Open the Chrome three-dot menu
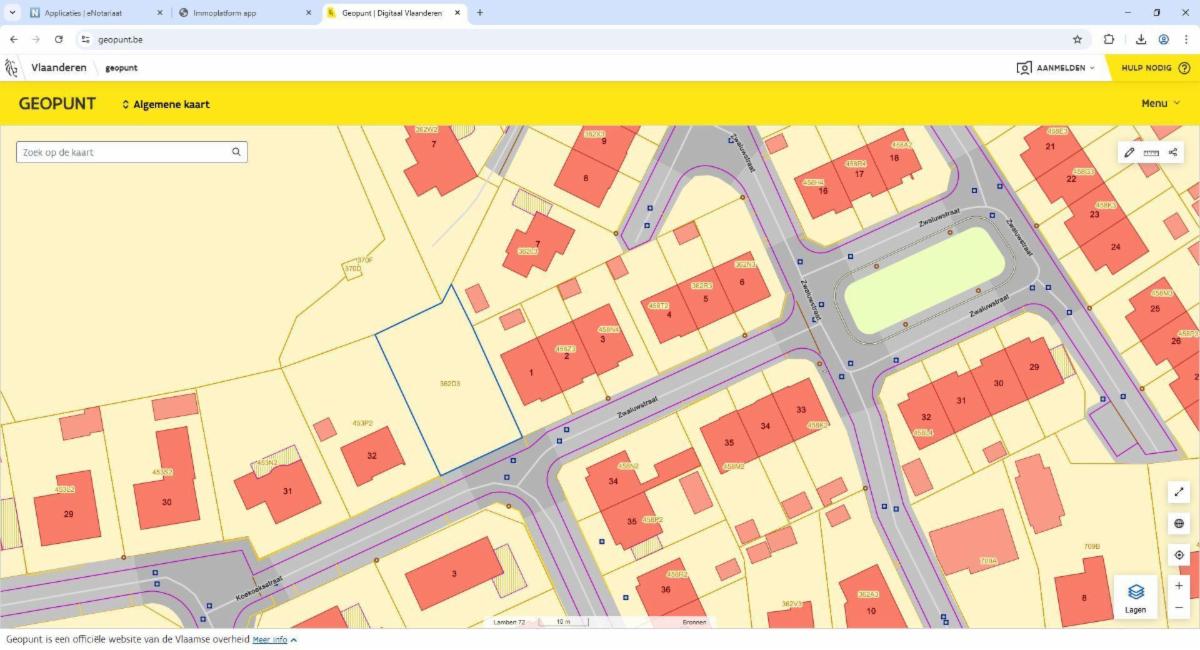 tap(1187, 39)
